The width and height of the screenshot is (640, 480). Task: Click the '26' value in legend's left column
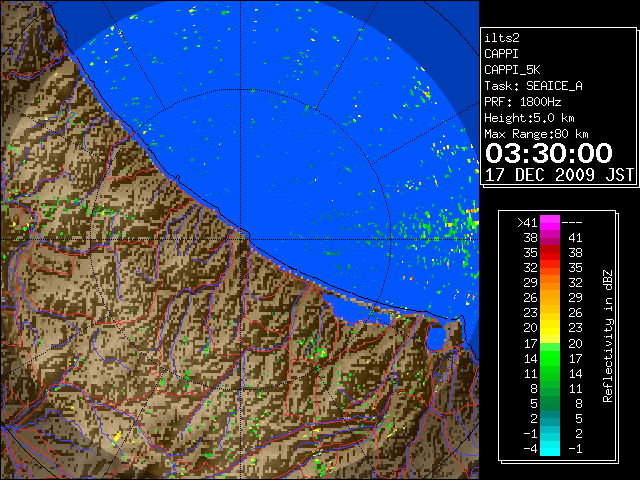(x=530, y=298)
